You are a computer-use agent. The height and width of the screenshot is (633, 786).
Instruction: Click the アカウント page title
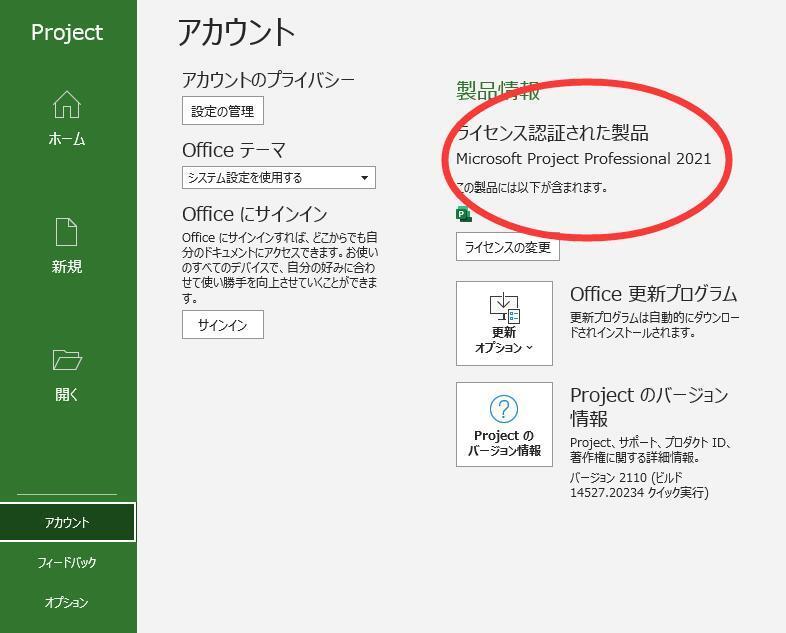tap(236, 32)
